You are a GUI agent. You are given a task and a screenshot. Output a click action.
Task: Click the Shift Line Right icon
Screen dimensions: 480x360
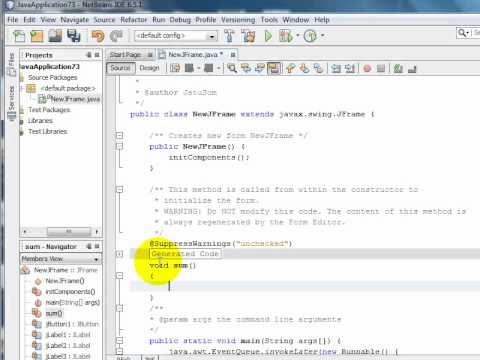350,68
